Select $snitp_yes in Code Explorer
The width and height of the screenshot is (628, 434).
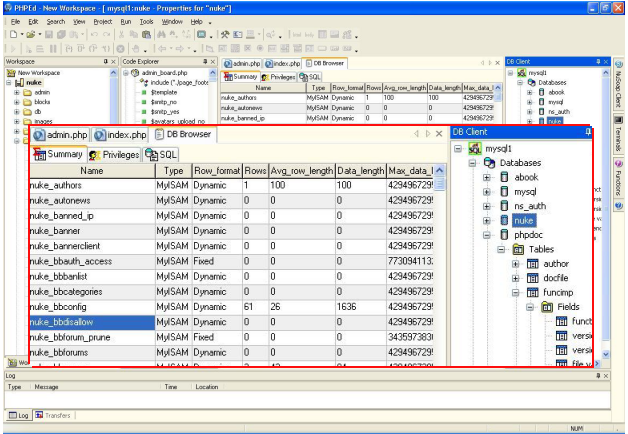[x=165, y=112]
